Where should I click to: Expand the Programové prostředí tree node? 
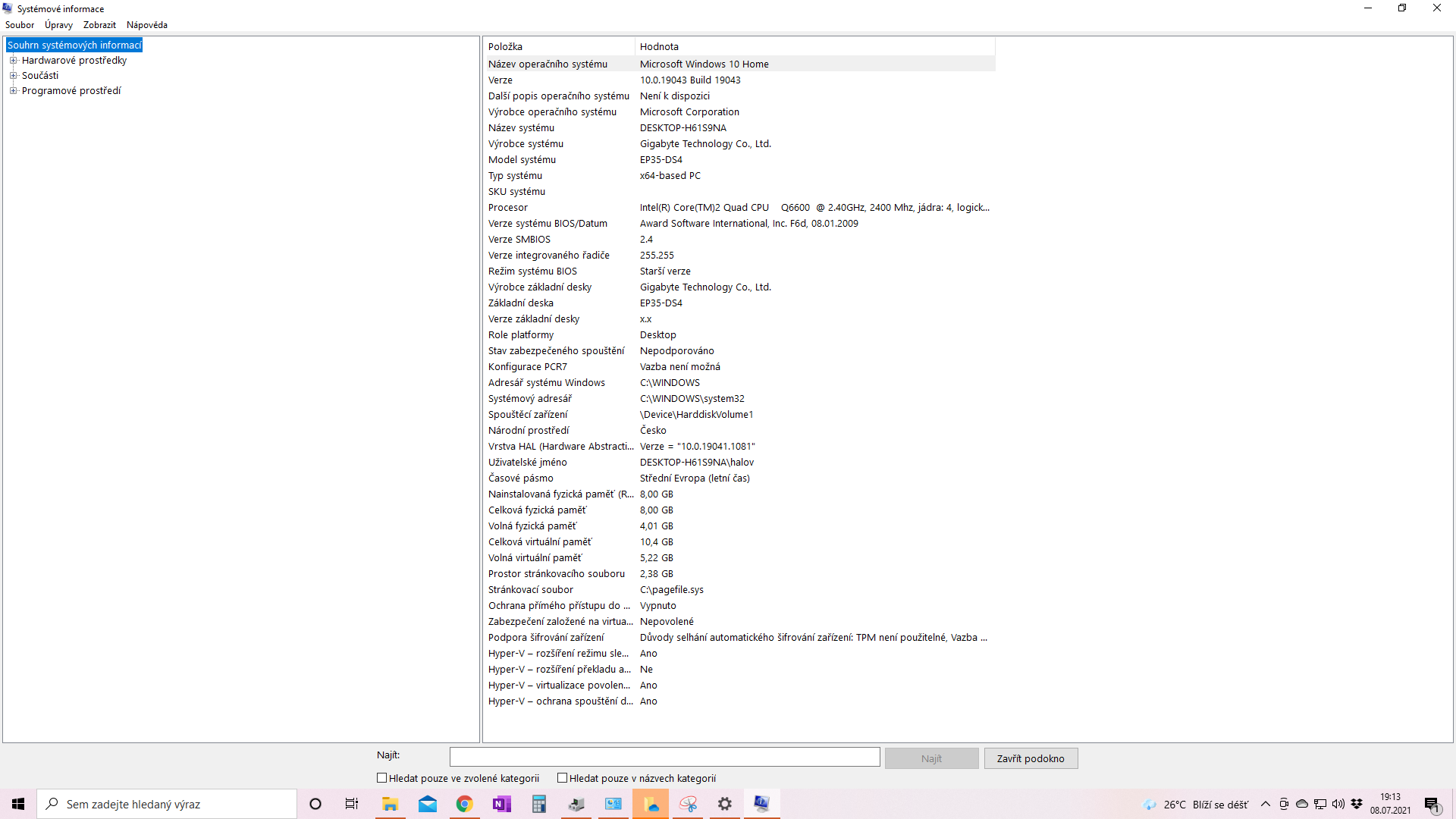pyautogui.click(x=13, y=91)
